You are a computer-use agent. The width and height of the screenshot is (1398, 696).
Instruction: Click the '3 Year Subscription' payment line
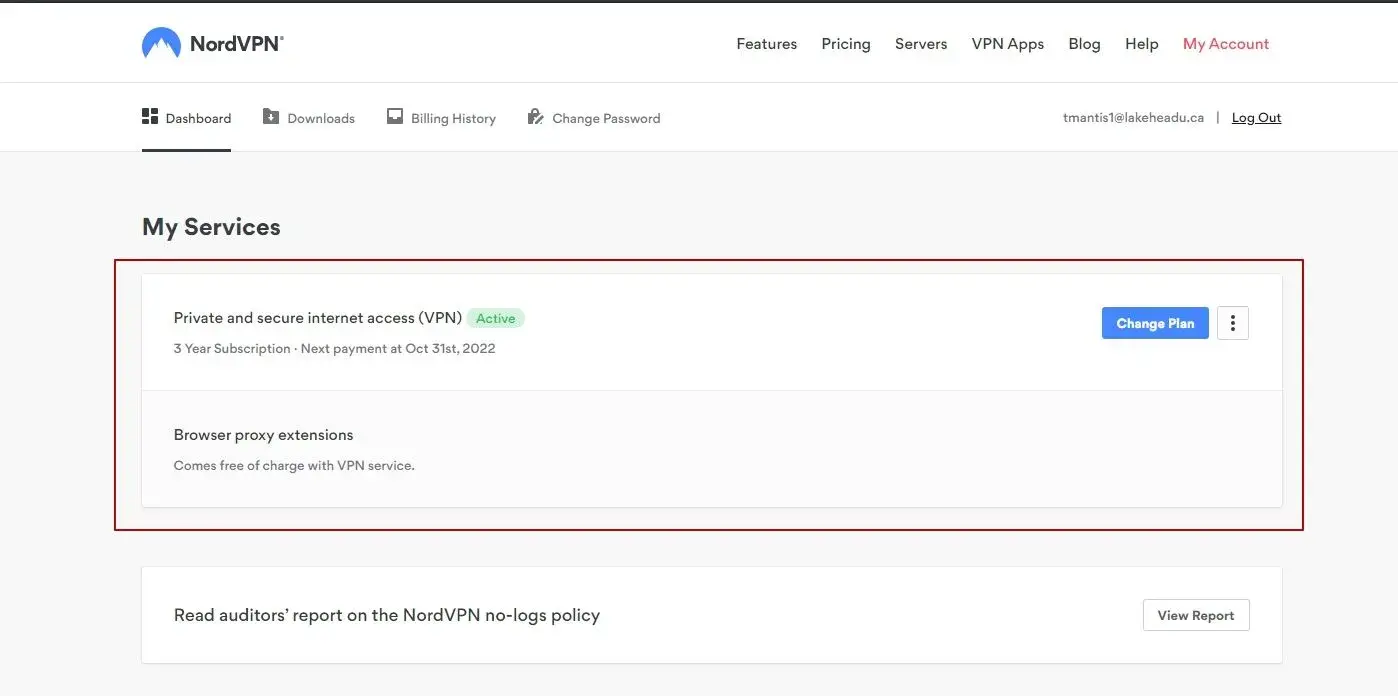(x=335, y=349)
